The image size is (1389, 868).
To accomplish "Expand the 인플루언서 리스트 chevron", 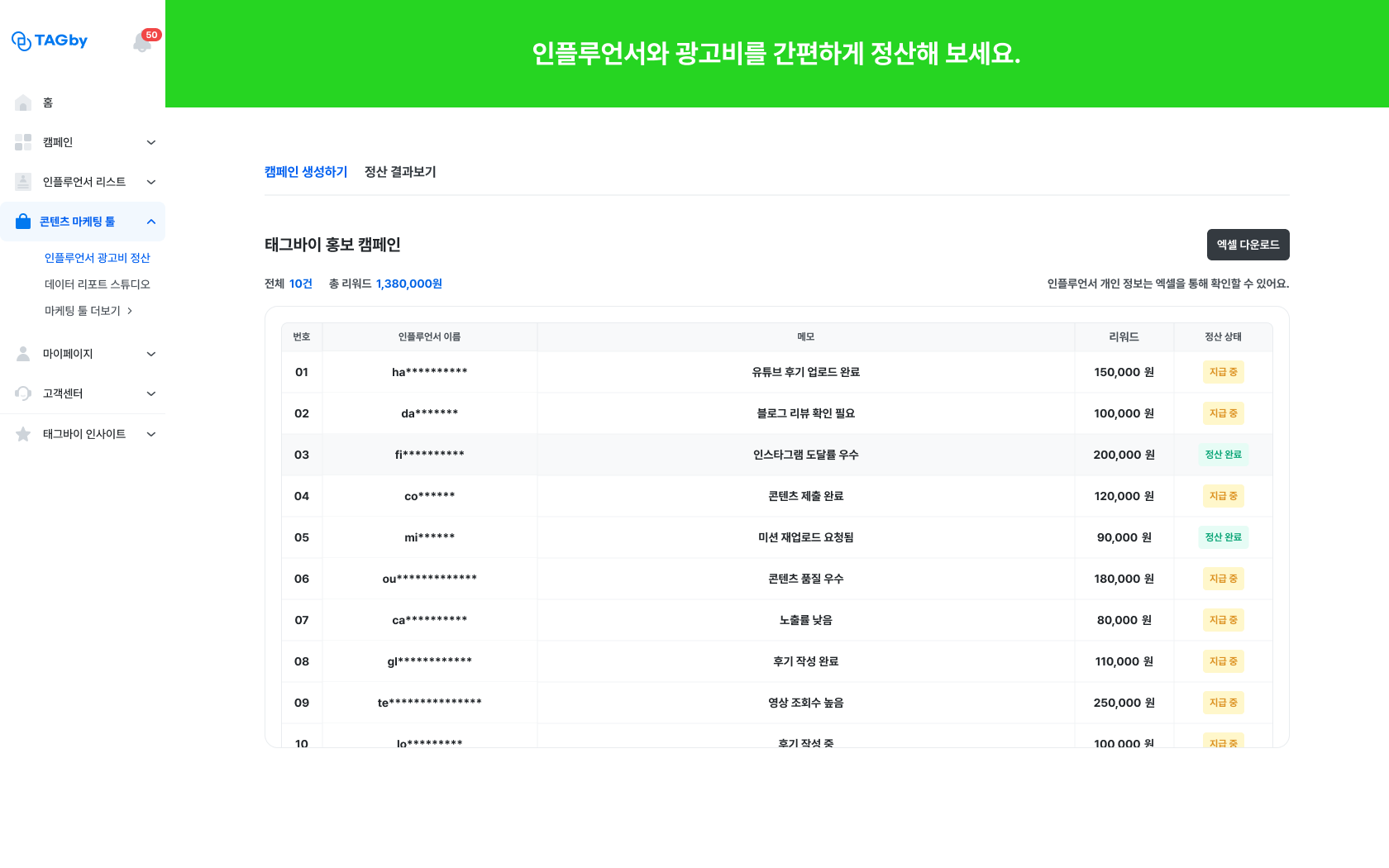I will (151, 182).
